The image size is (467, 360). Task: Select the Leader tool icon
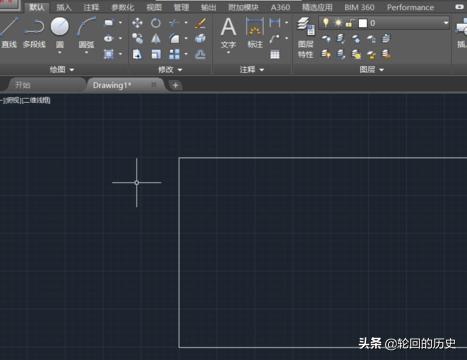(274, 38)
